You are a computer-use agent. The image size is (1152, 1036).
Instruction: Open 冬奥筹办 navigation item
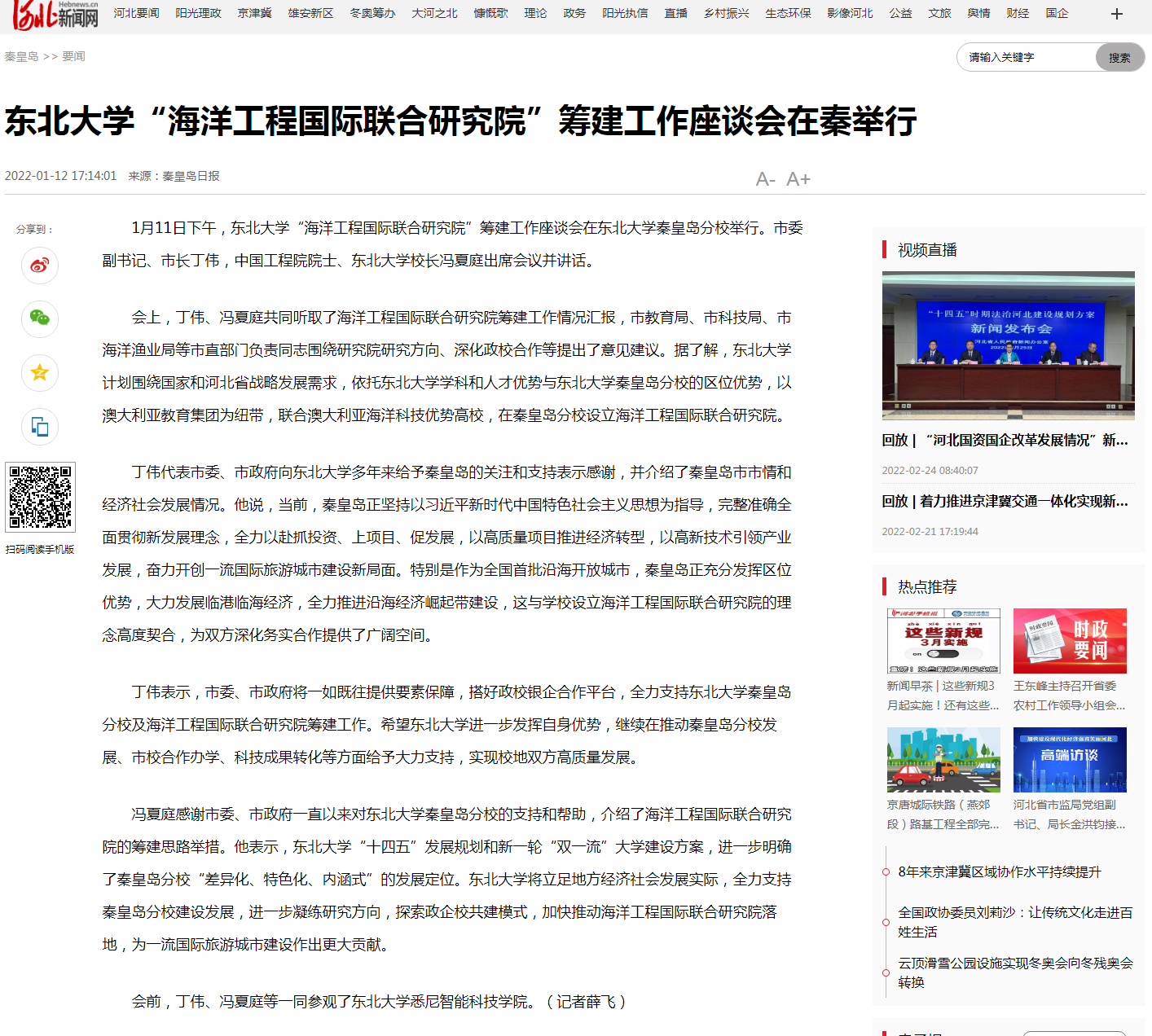(373, 14)
